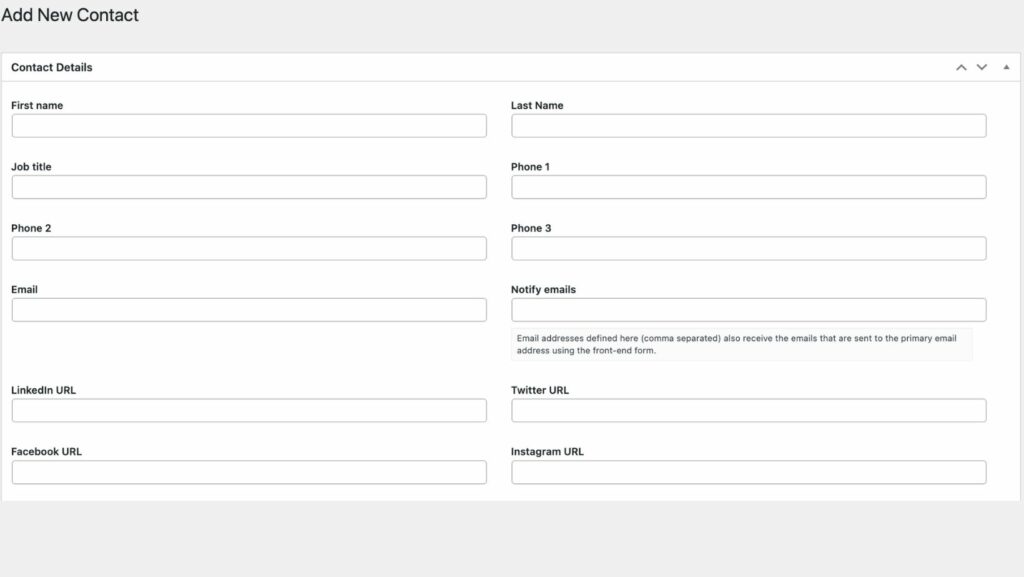Click the Contact Details panel title
The image size is (1024, 577).
click(52, 67)
